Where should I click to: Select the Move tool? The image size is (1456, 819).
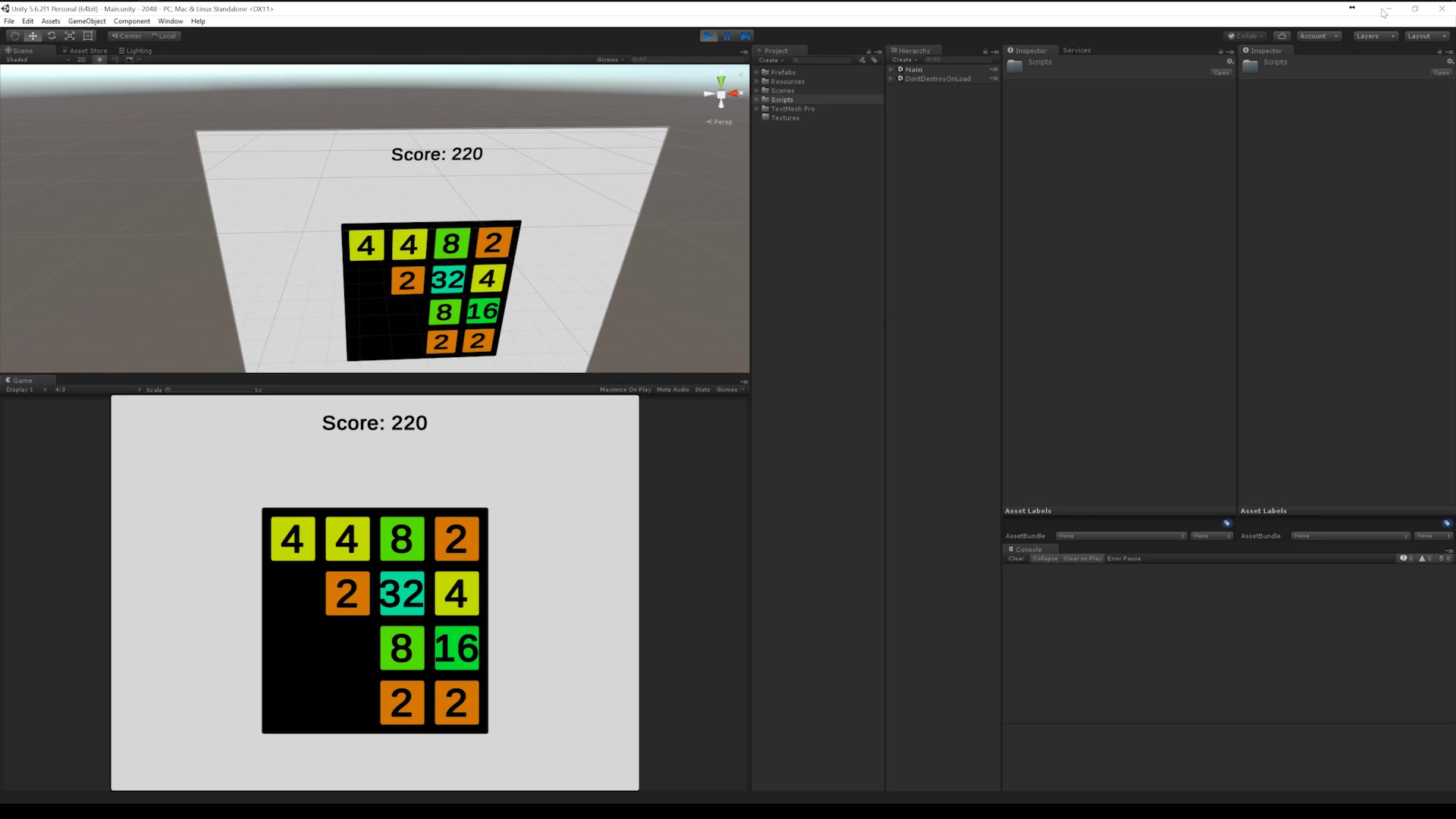(33, 36)
